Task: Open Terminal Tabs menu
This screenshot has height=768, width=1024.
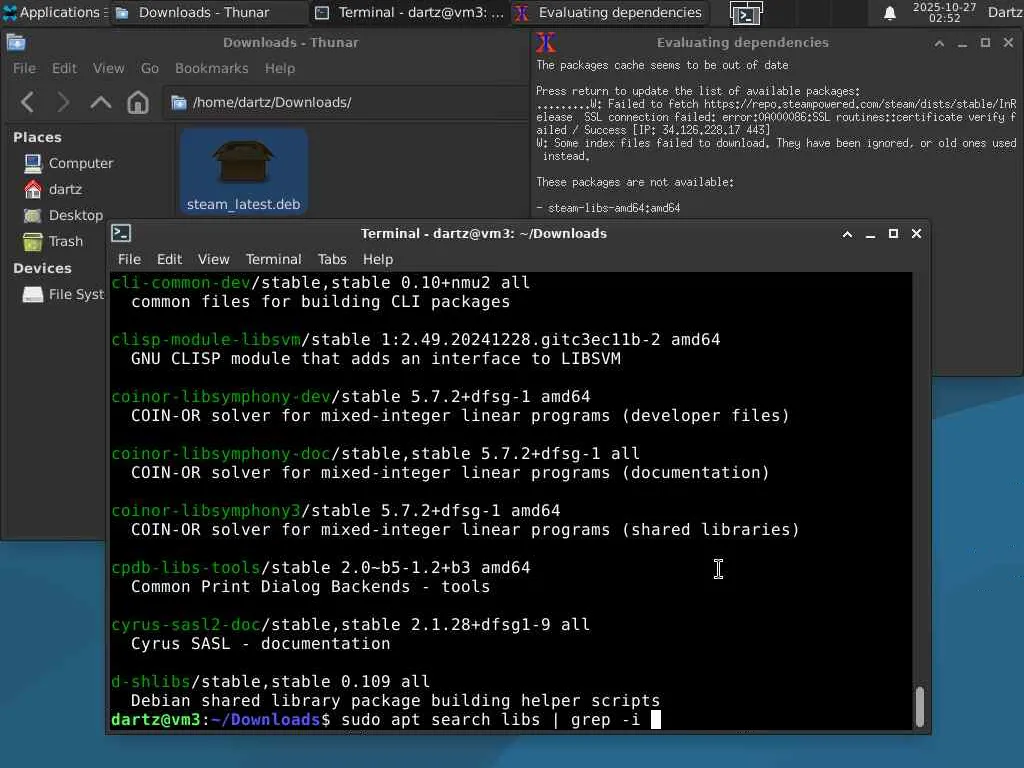Action: 332,259
